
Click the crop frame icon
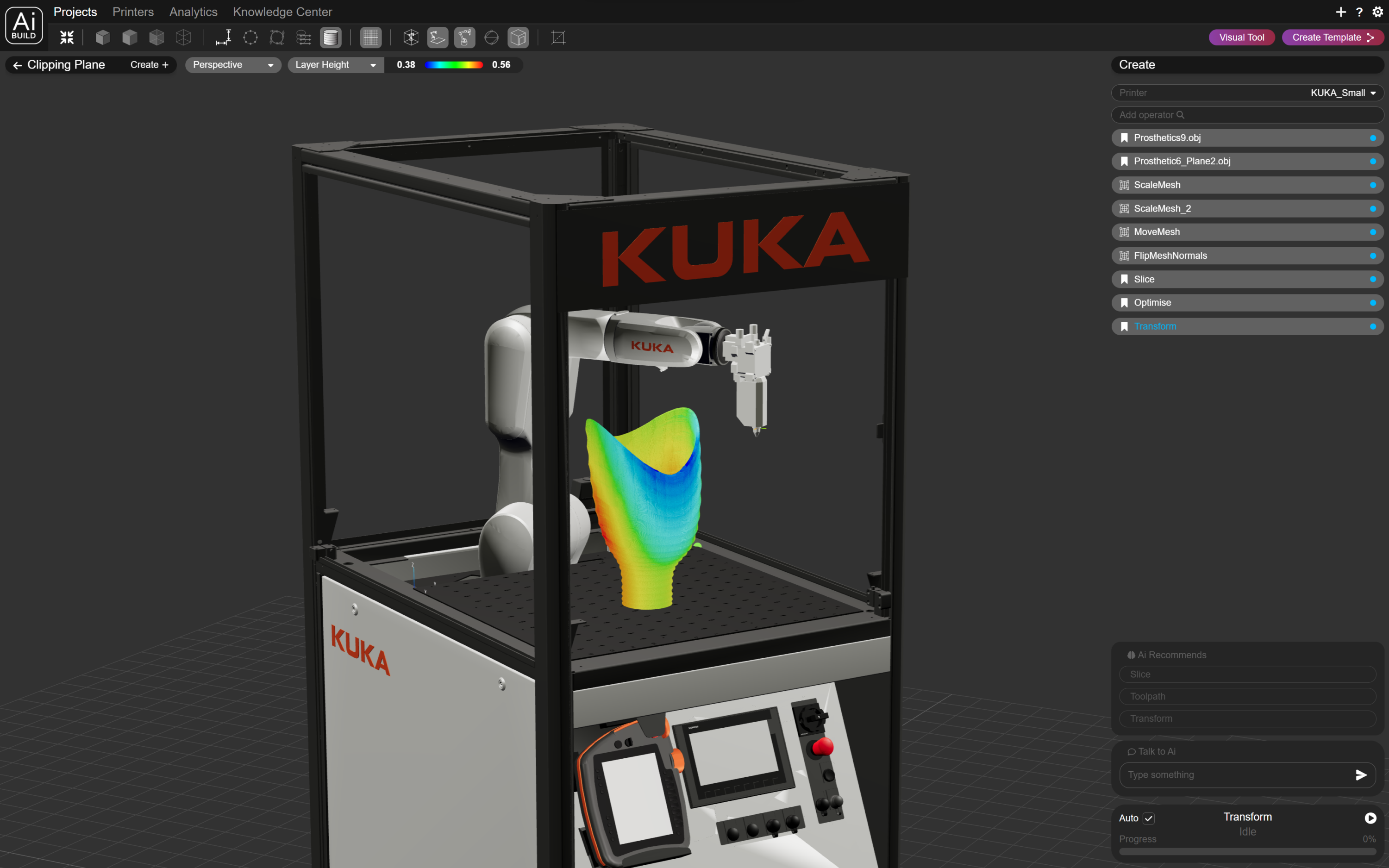tap(558, 37)
